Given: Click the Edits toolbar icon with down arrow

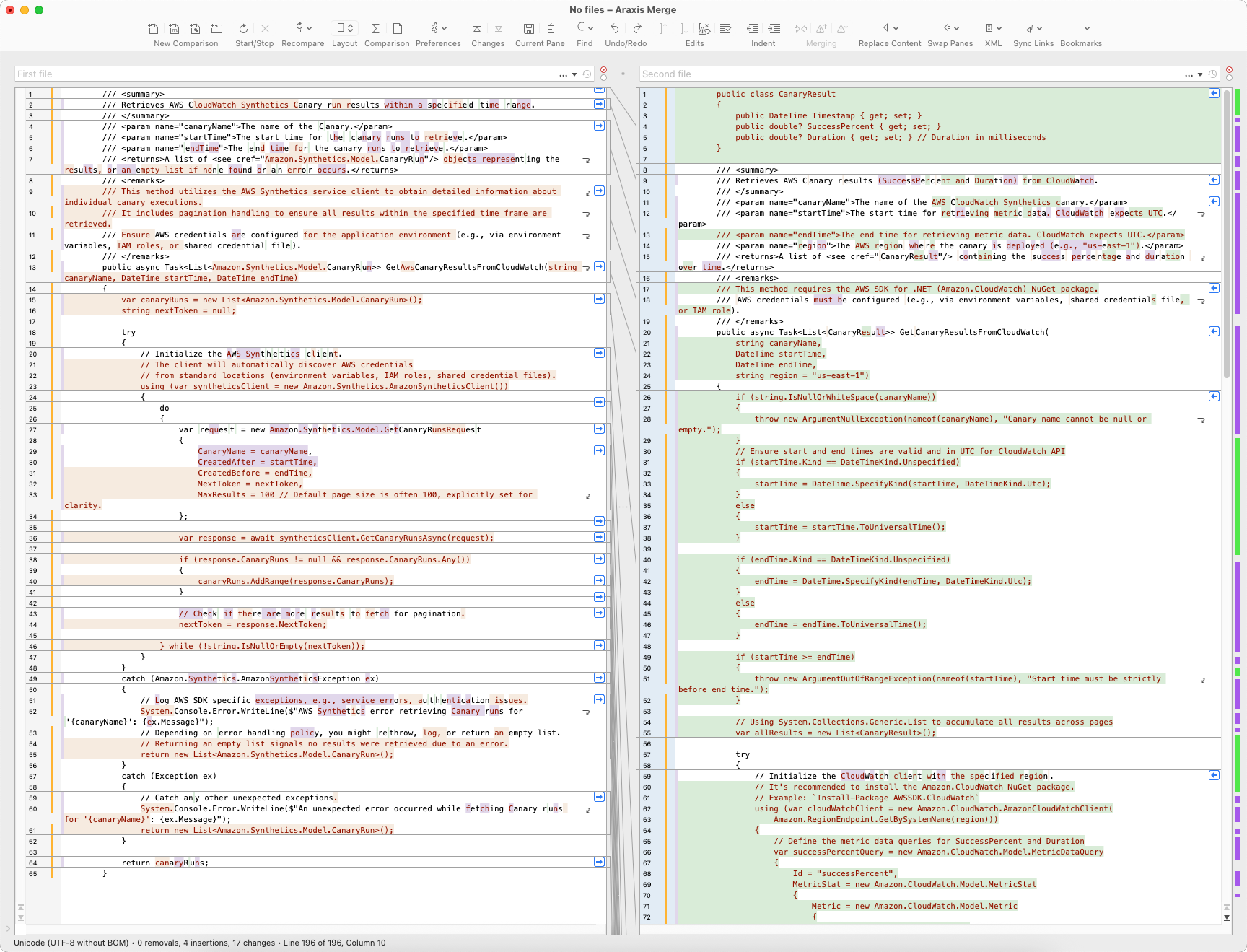Looking at the screenshot, I should point(683,29).
